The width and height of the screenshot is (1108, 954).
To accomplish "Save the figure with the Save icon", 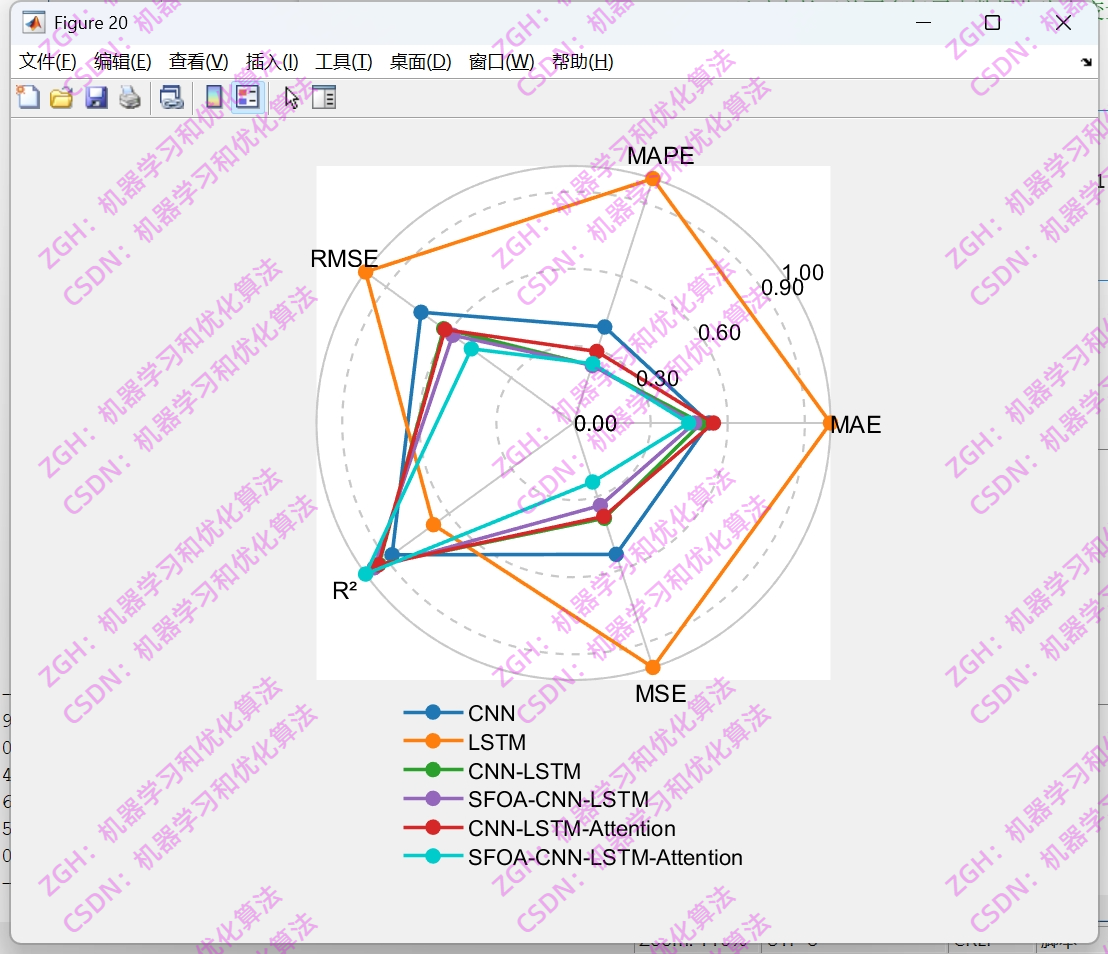I will point(96,97).
